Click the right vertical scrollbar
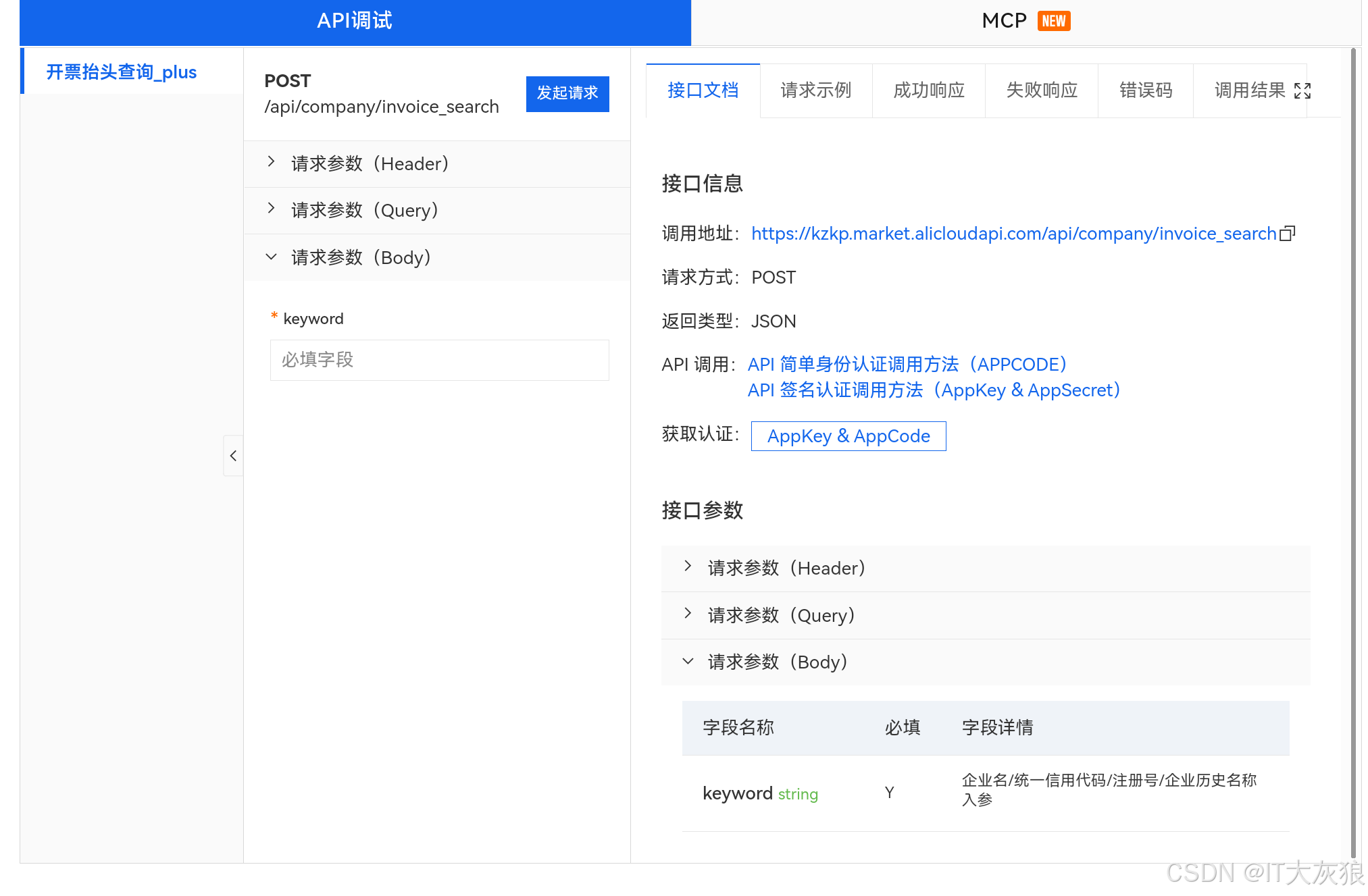This screenshot has width=1368, height=896. click(x=1353, y=452)
